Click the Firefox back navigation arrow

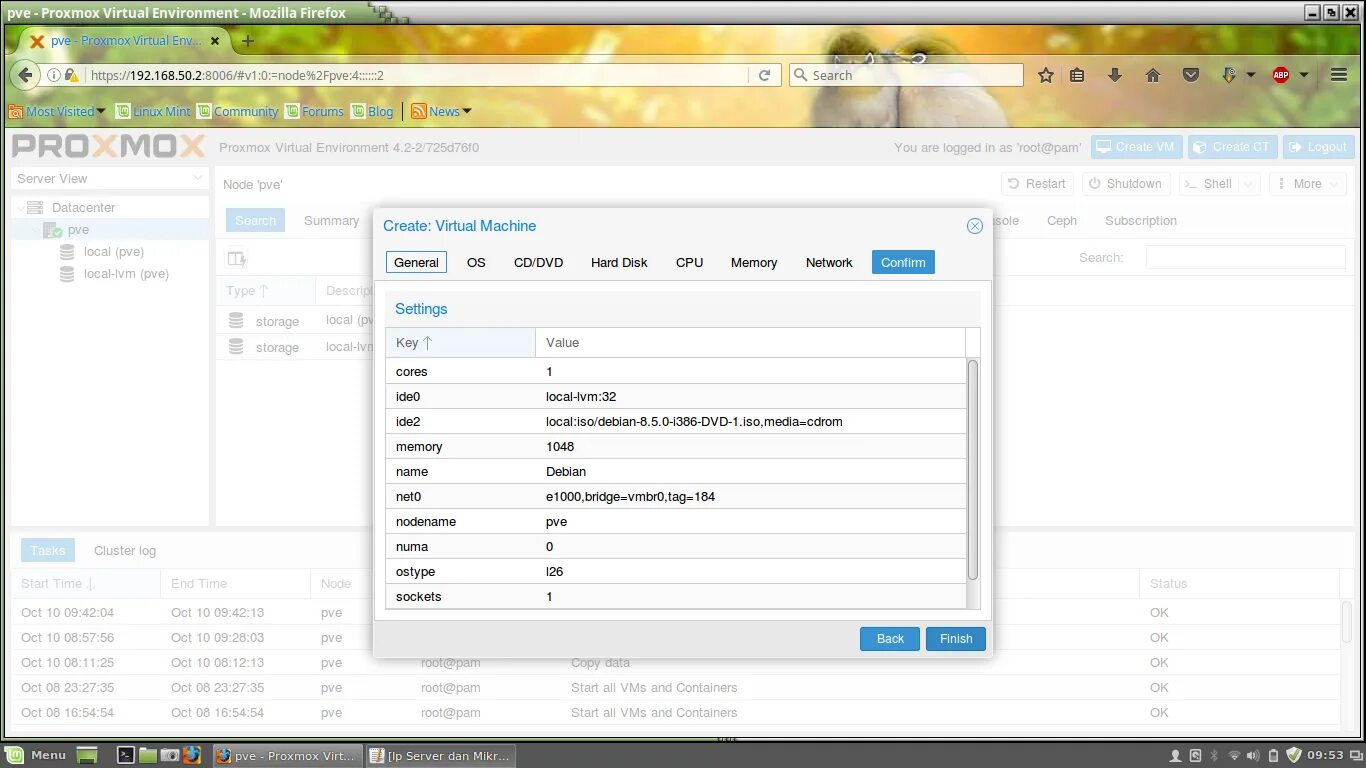tap(25, 75)
